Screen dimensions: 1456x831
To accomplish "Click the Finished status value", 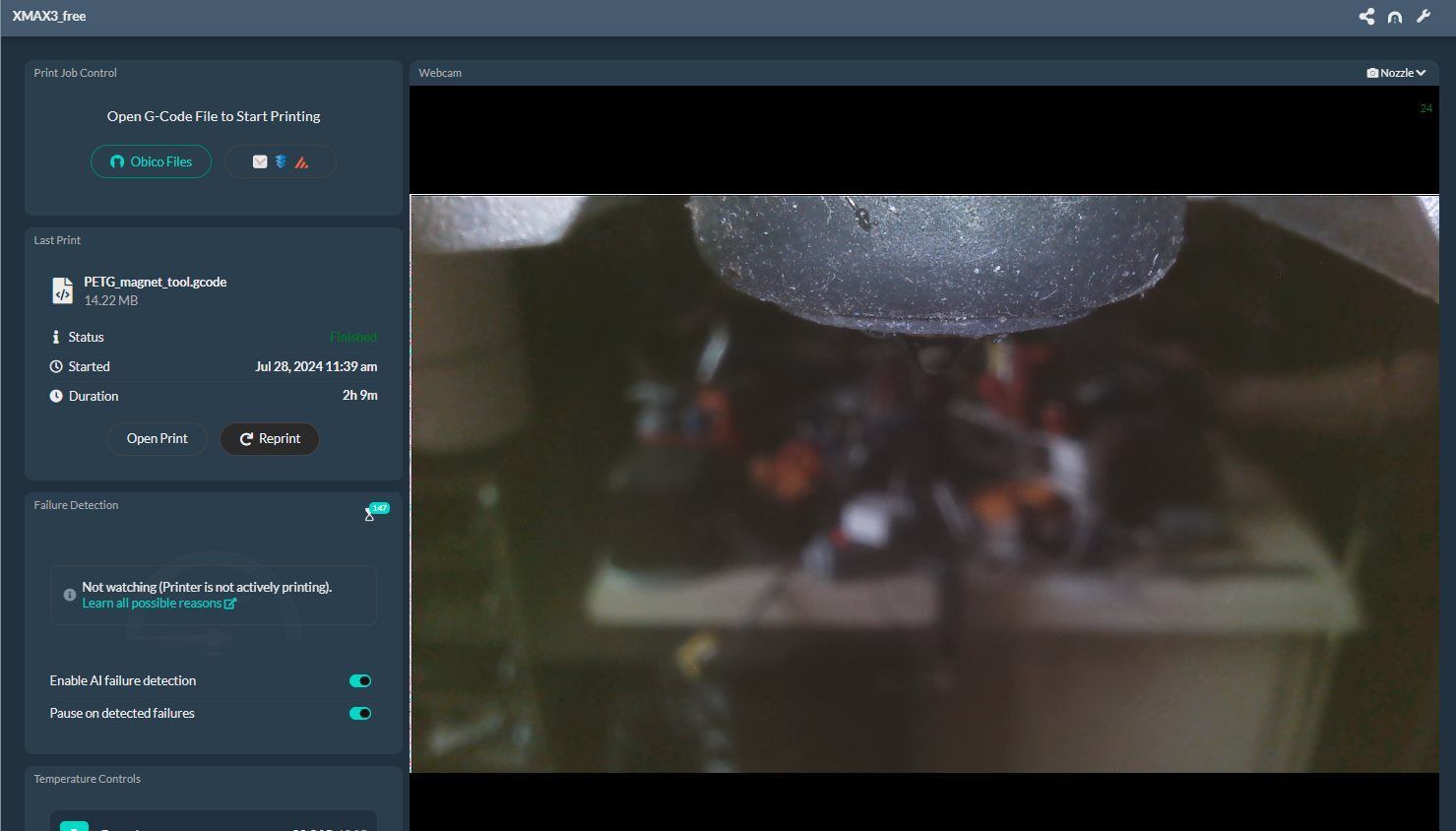I will (353, 337).
